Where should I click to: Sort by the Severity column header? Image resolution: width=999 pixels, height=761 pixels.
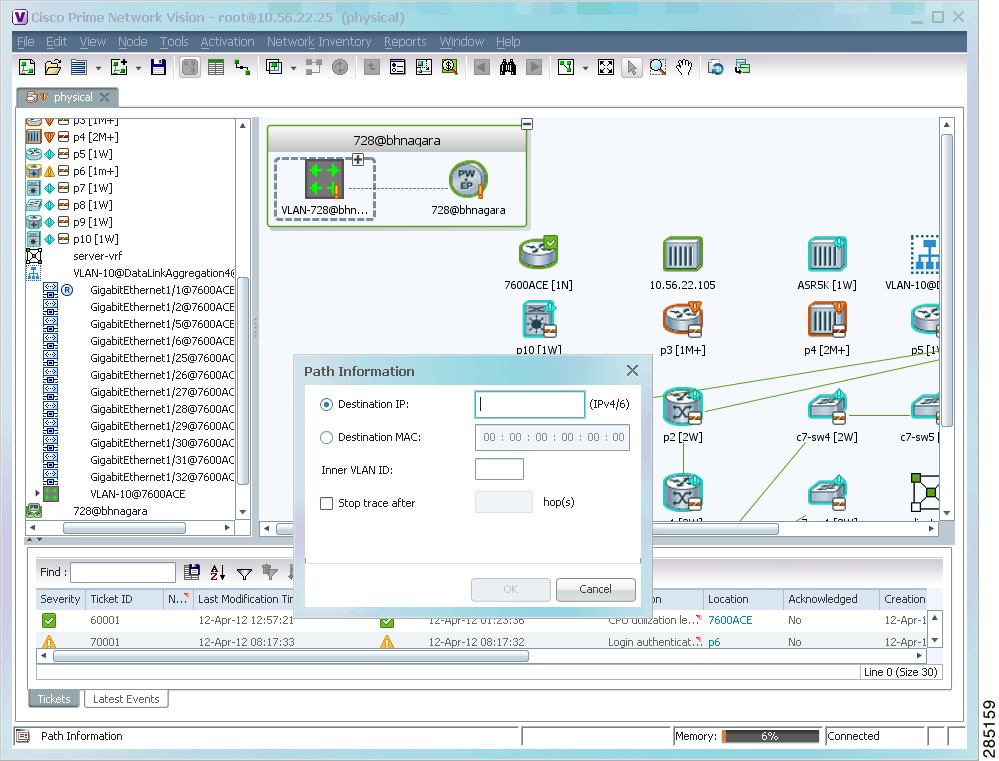(61, 599)
